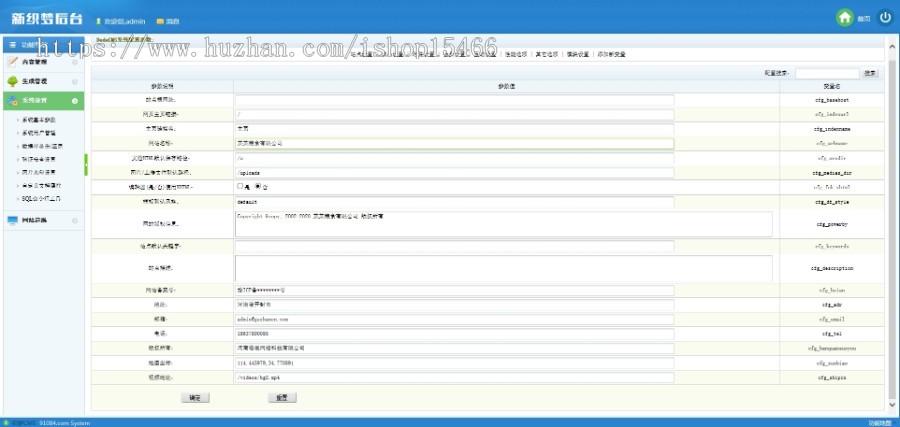This screenshot has width=900, height=427.
Task: Click the admin user icon in header
Action: 98,21
